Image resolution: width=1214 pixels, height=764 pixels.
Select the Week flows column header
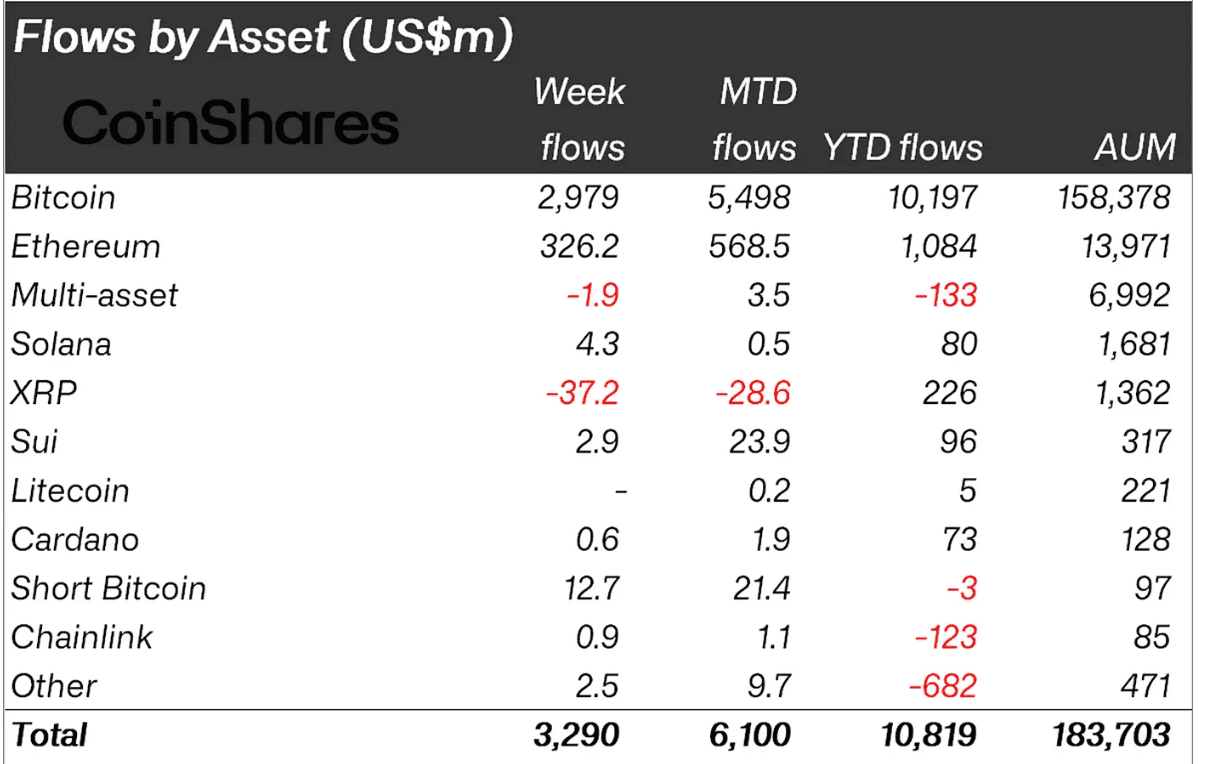[581, 120]
